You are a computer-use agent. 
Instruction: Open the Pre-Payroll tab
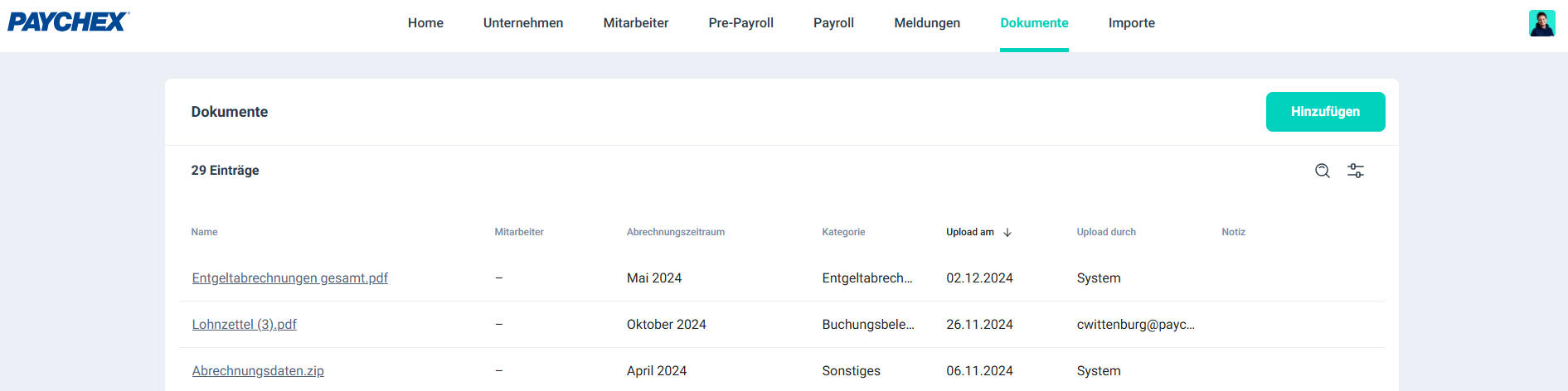(x=741, y=23)
